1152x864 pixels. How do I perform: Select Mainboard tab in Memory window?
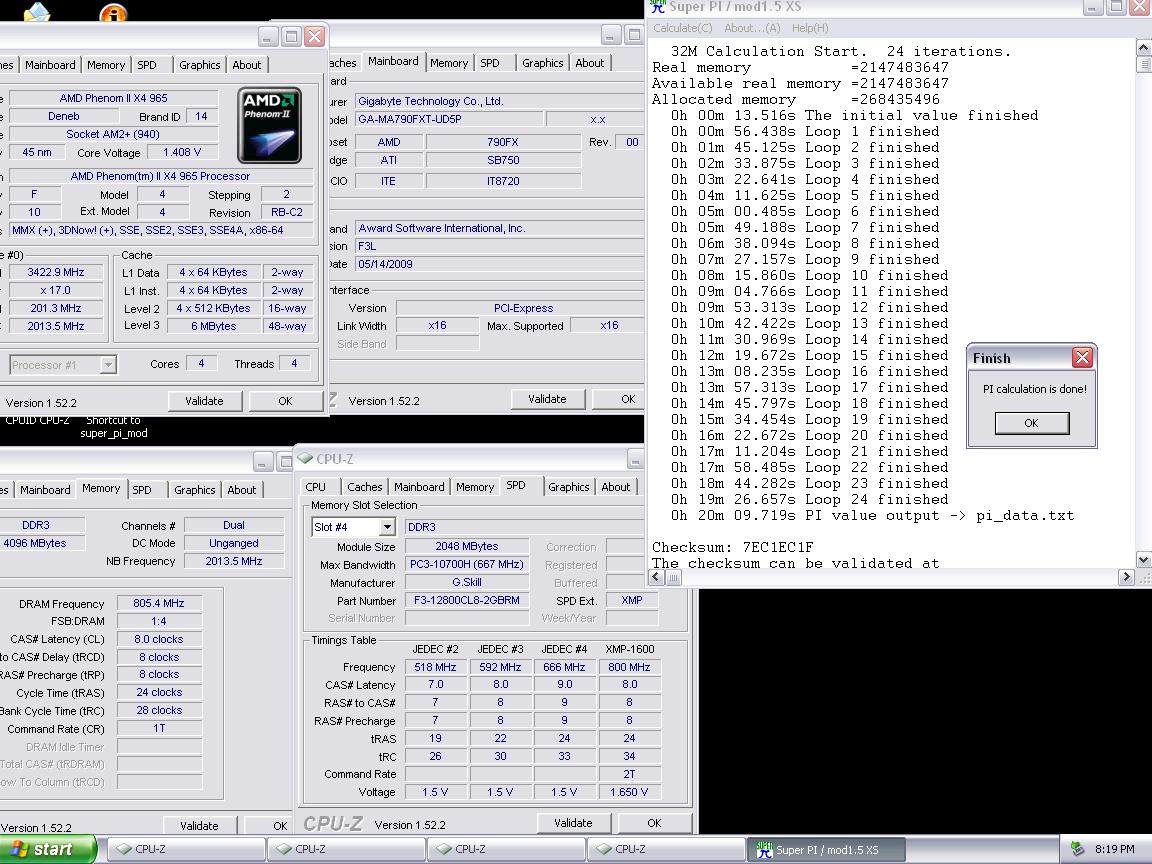click(46, 490)
